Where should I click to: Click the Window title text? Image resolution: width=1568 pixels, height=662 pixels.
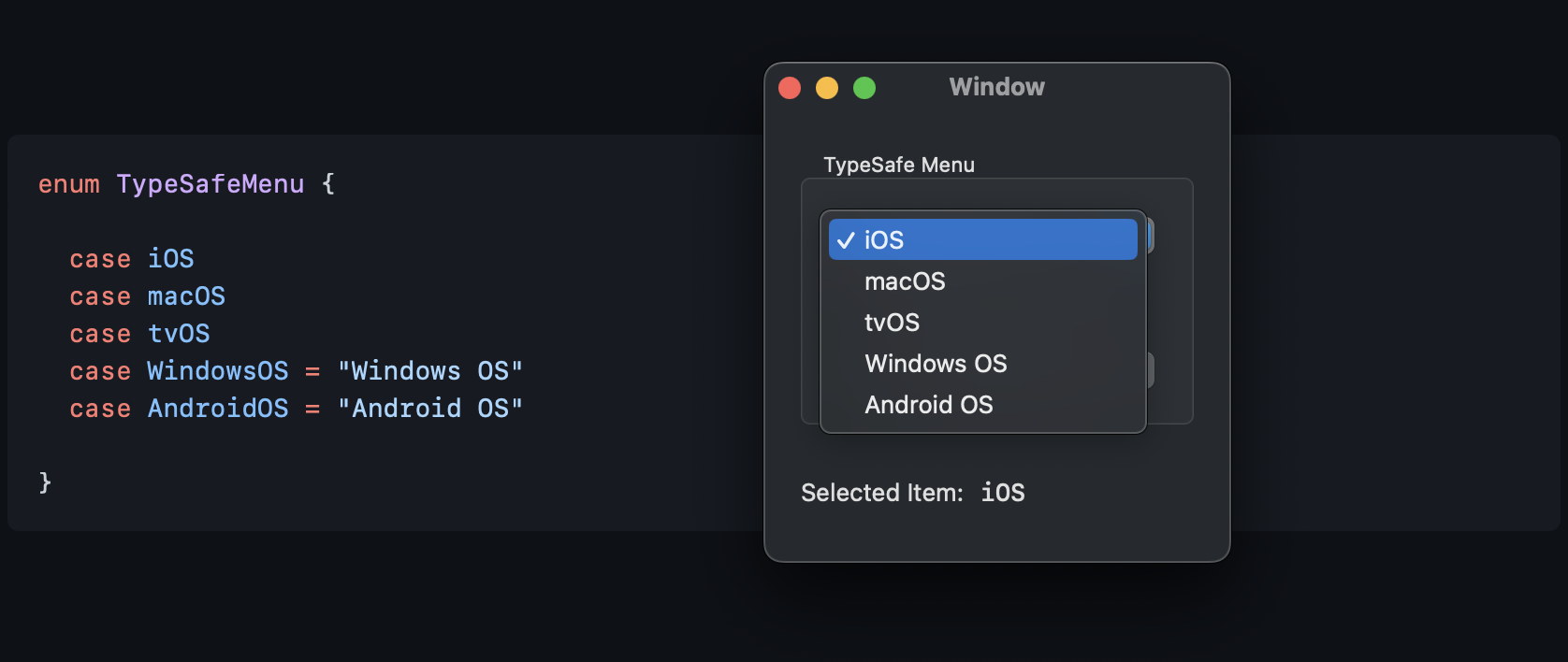[996, 87]
